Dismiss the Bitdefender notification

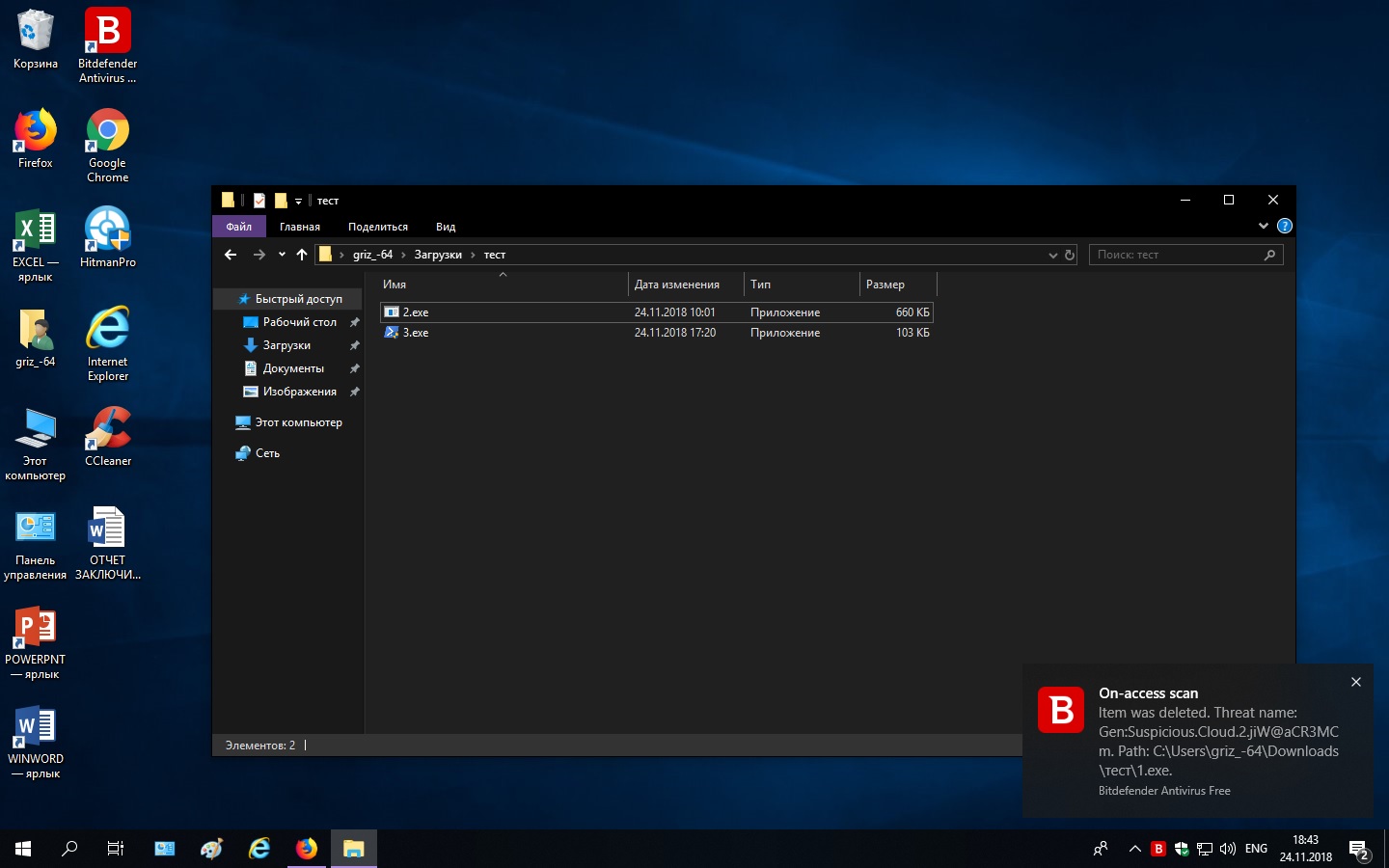click(1355, 682)
